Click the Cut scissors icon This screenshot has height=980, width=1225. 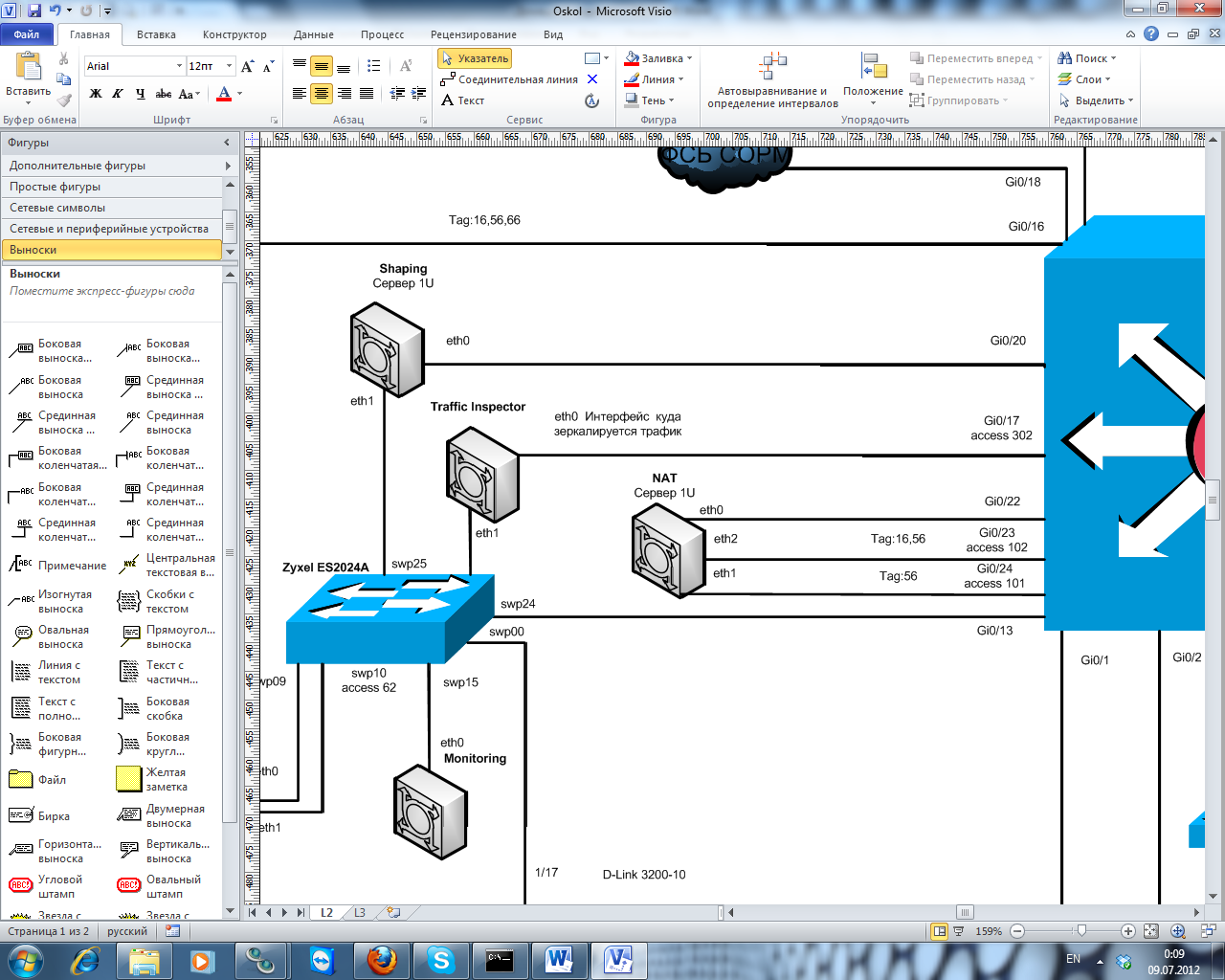click(x=64, y=59)
